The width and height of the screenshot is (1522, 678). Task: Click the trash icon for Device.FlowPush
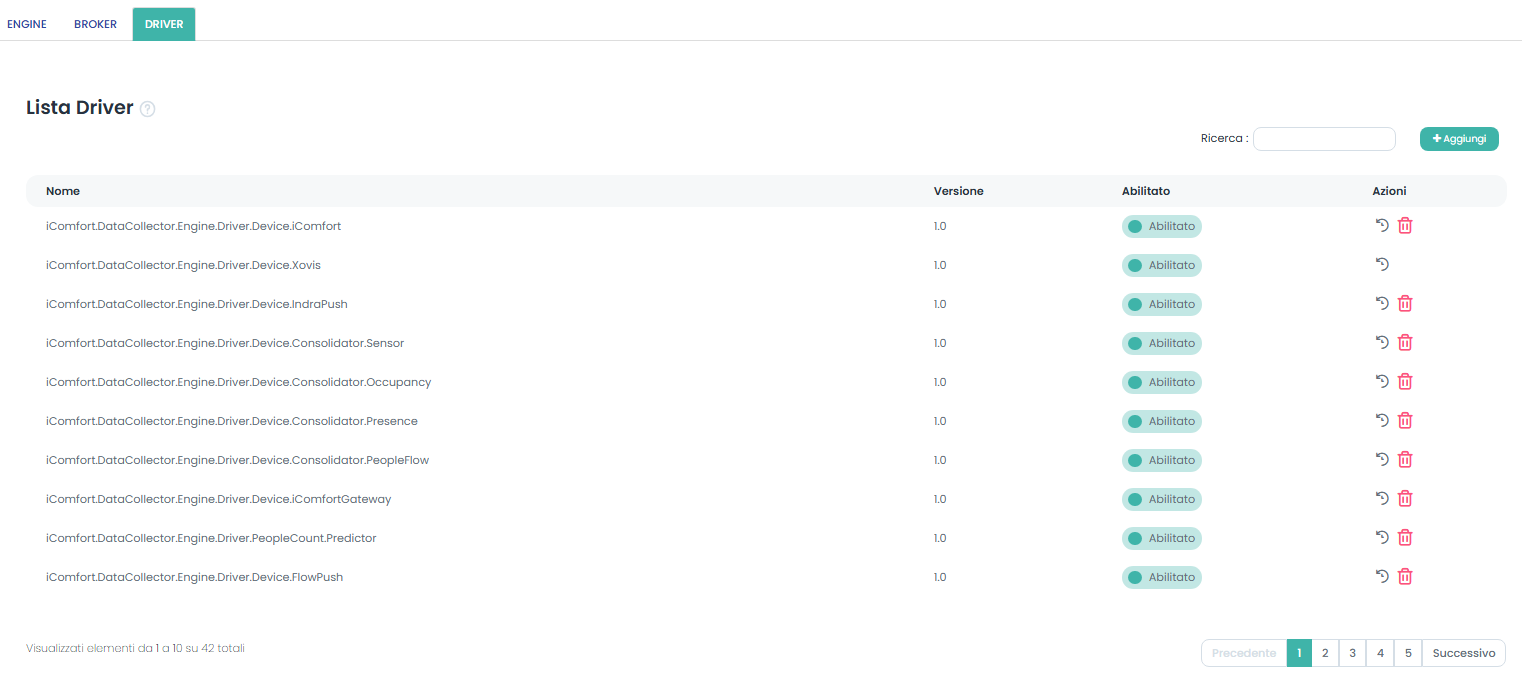pos(1405,577)
